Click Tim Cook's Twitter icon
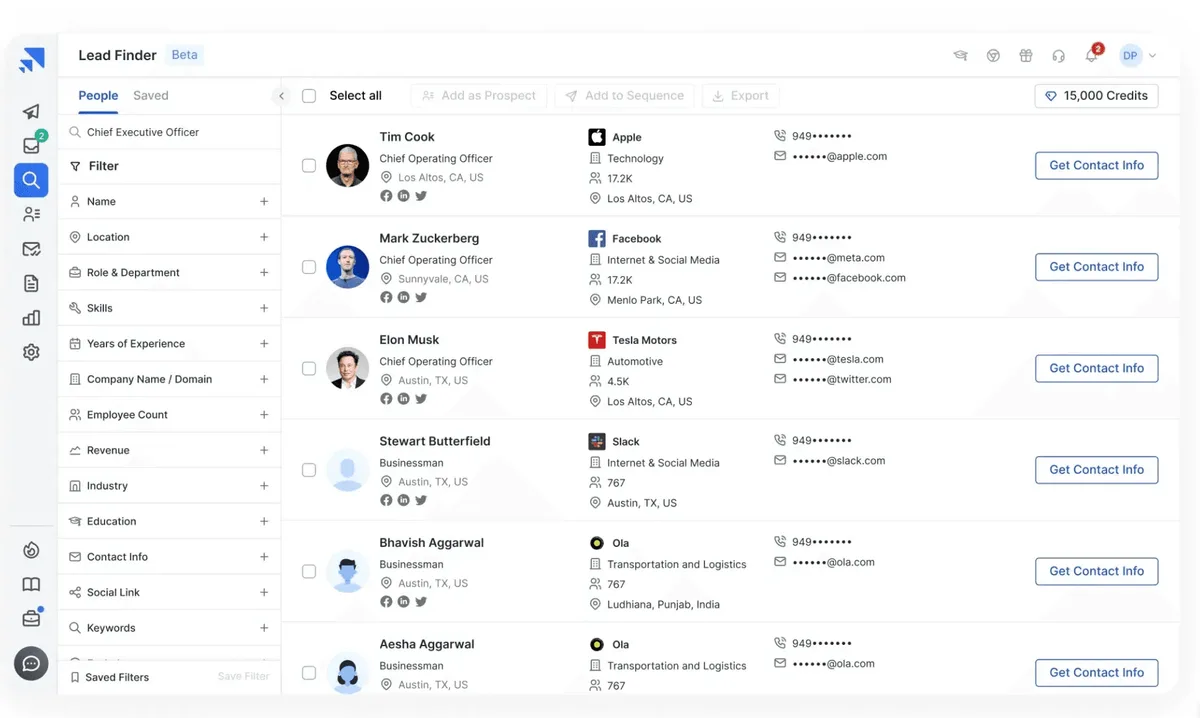Viewport: 1200px width, 718px height. tap(421, 196)
